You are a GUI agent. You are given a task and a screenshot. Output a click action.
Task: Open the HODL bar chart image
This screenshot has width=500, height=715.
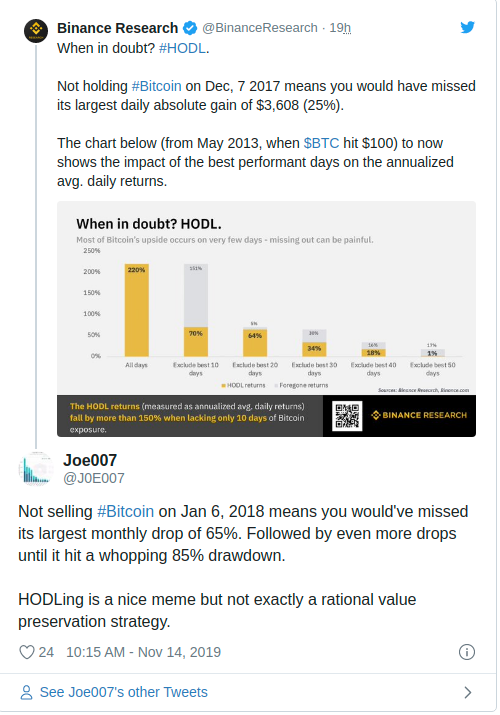(x=266, y=319)
